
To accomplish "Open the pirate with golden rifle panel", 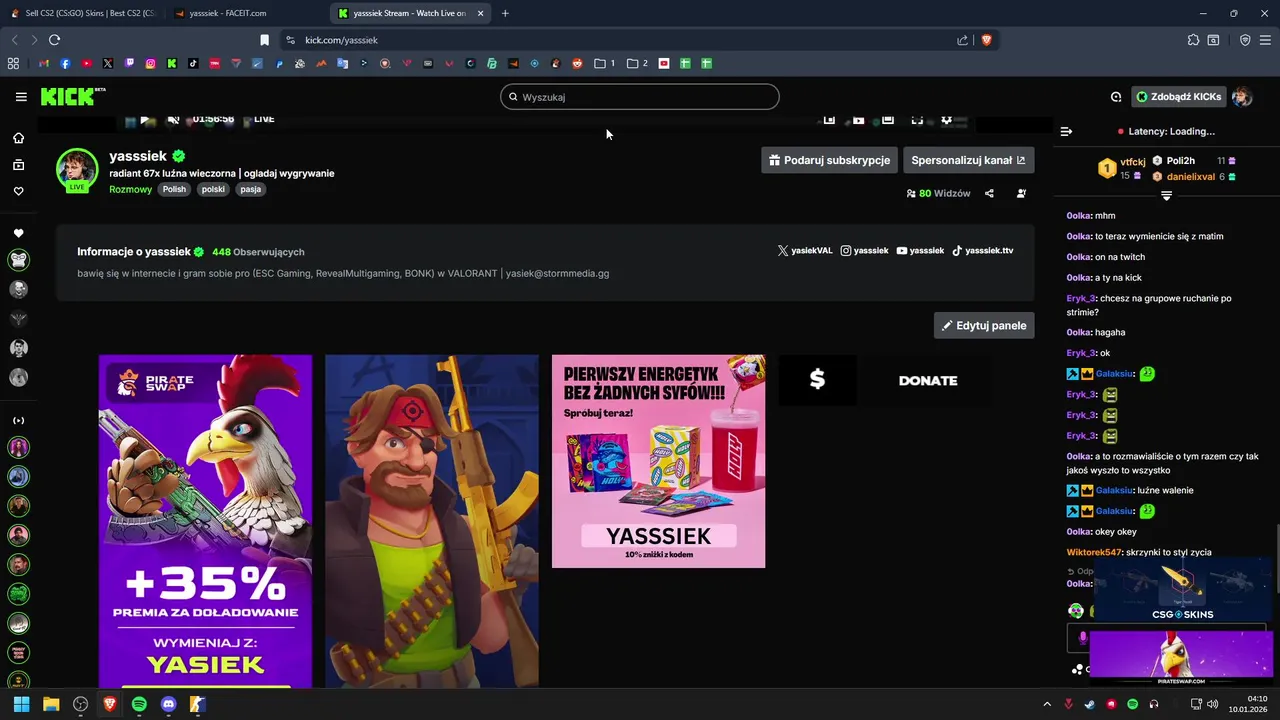I will [432, 521].
